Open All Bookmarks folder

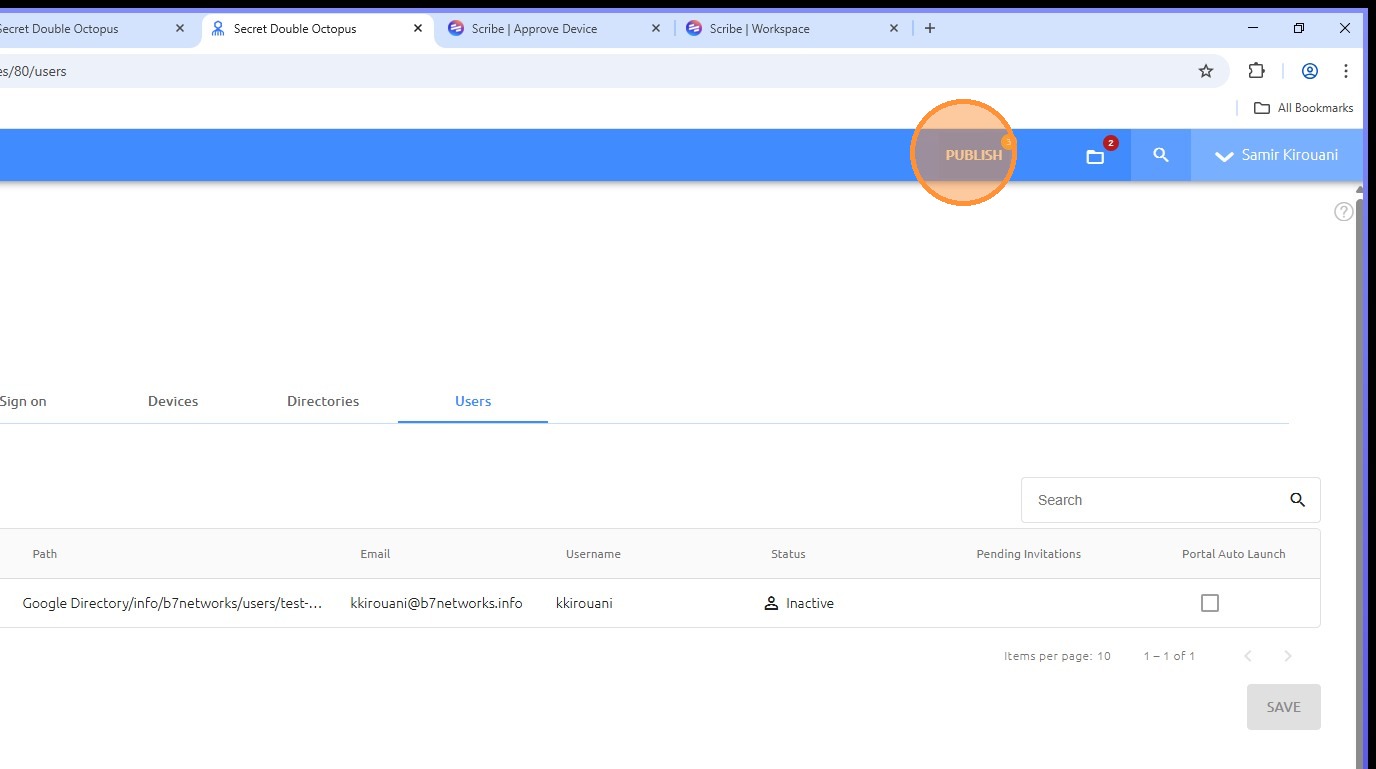point(1303,108)
